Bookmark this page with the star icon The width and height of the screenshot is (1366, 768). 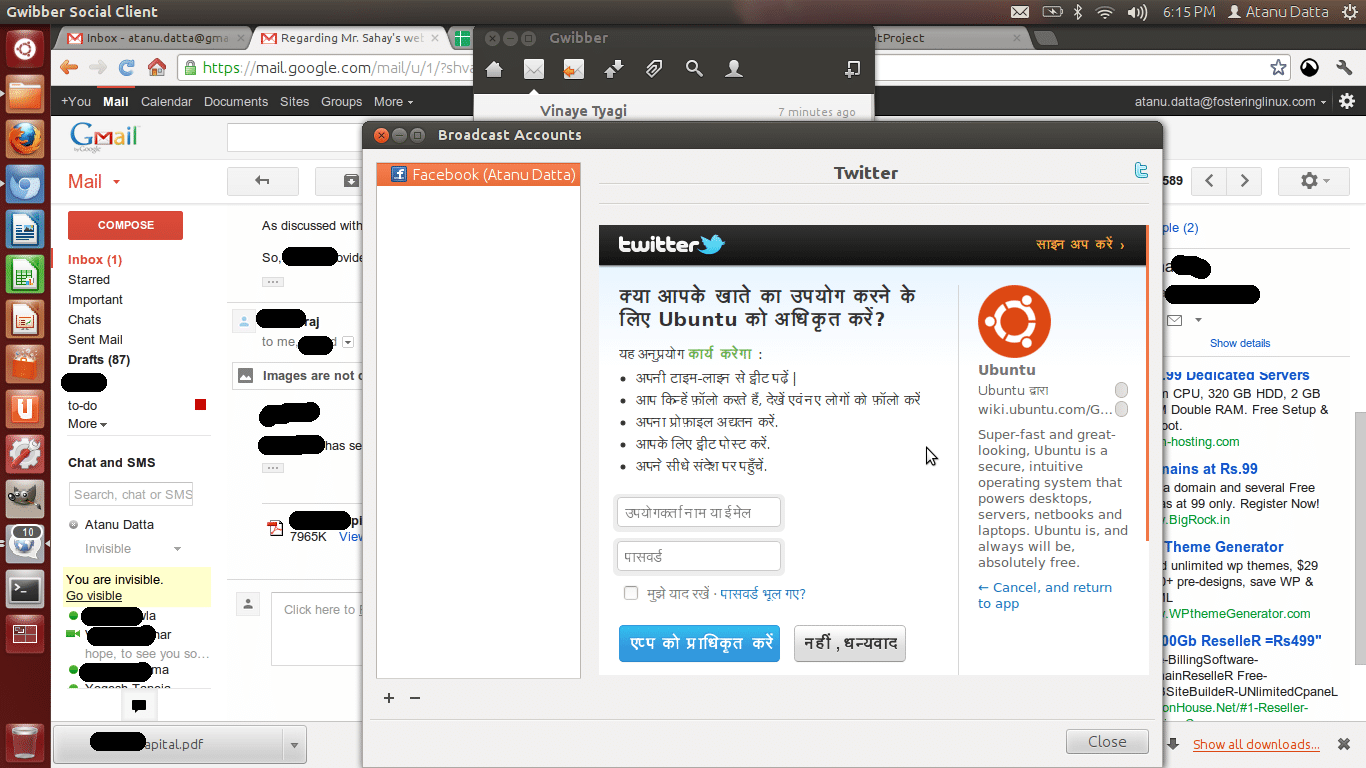tap(1278, 68)
